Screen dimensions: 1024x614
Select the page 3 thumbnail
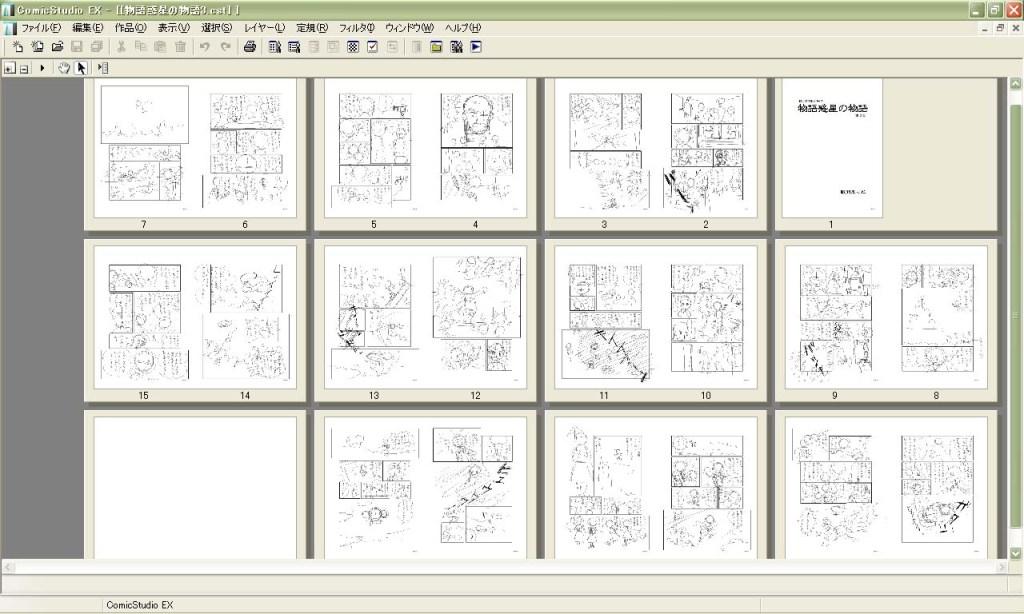click(x=605, y=148)
